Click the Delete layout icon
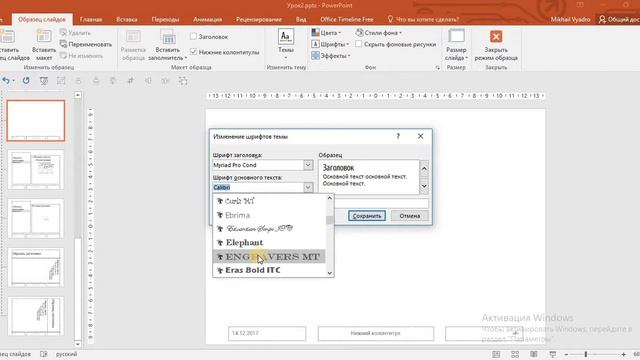640x360 pixels. click(63, 33)
